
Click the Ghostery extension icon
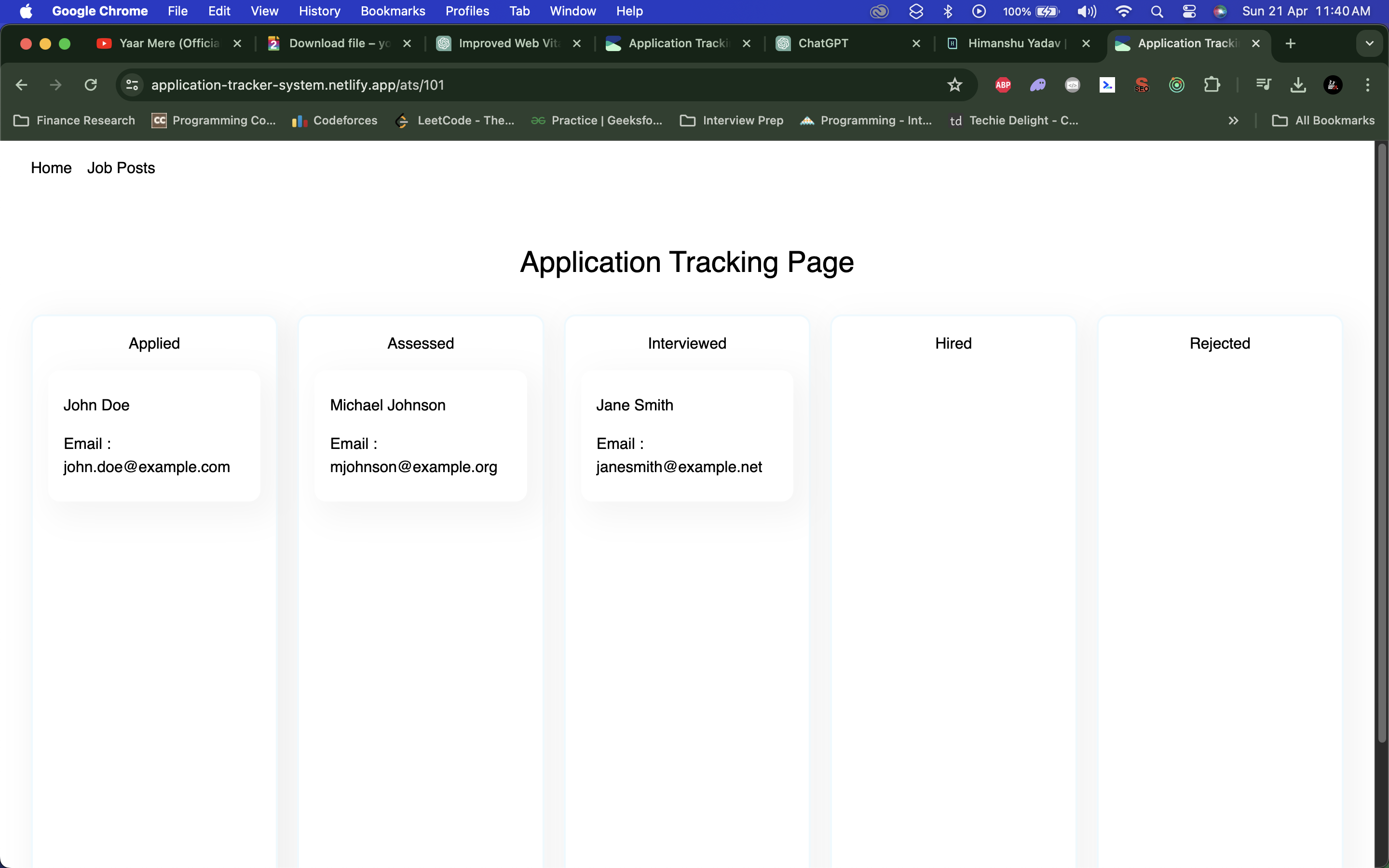(x=1038, y=84)
